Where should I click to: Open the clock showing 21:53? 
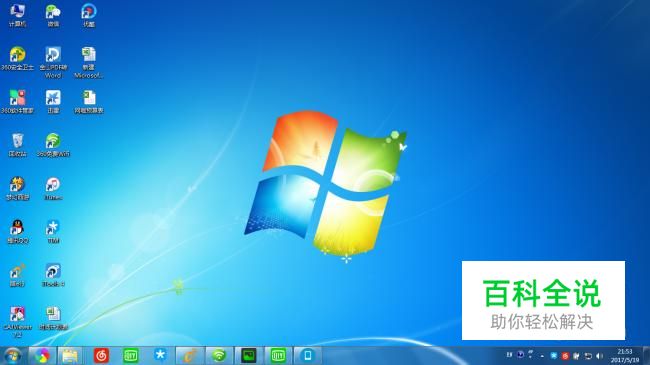point(625,356)
